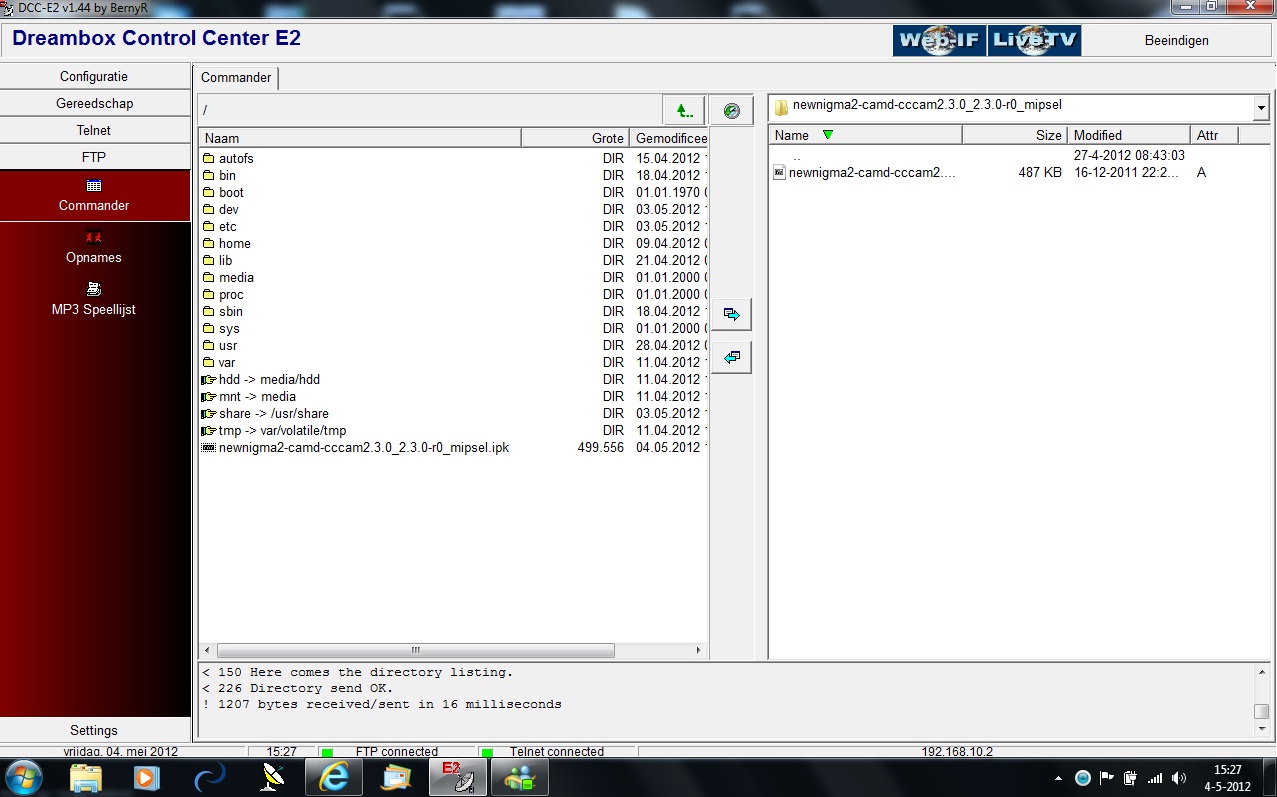Screen dimensions: 1277x797
Task: Click the folder icon in local path box
Action: point(782,107)
